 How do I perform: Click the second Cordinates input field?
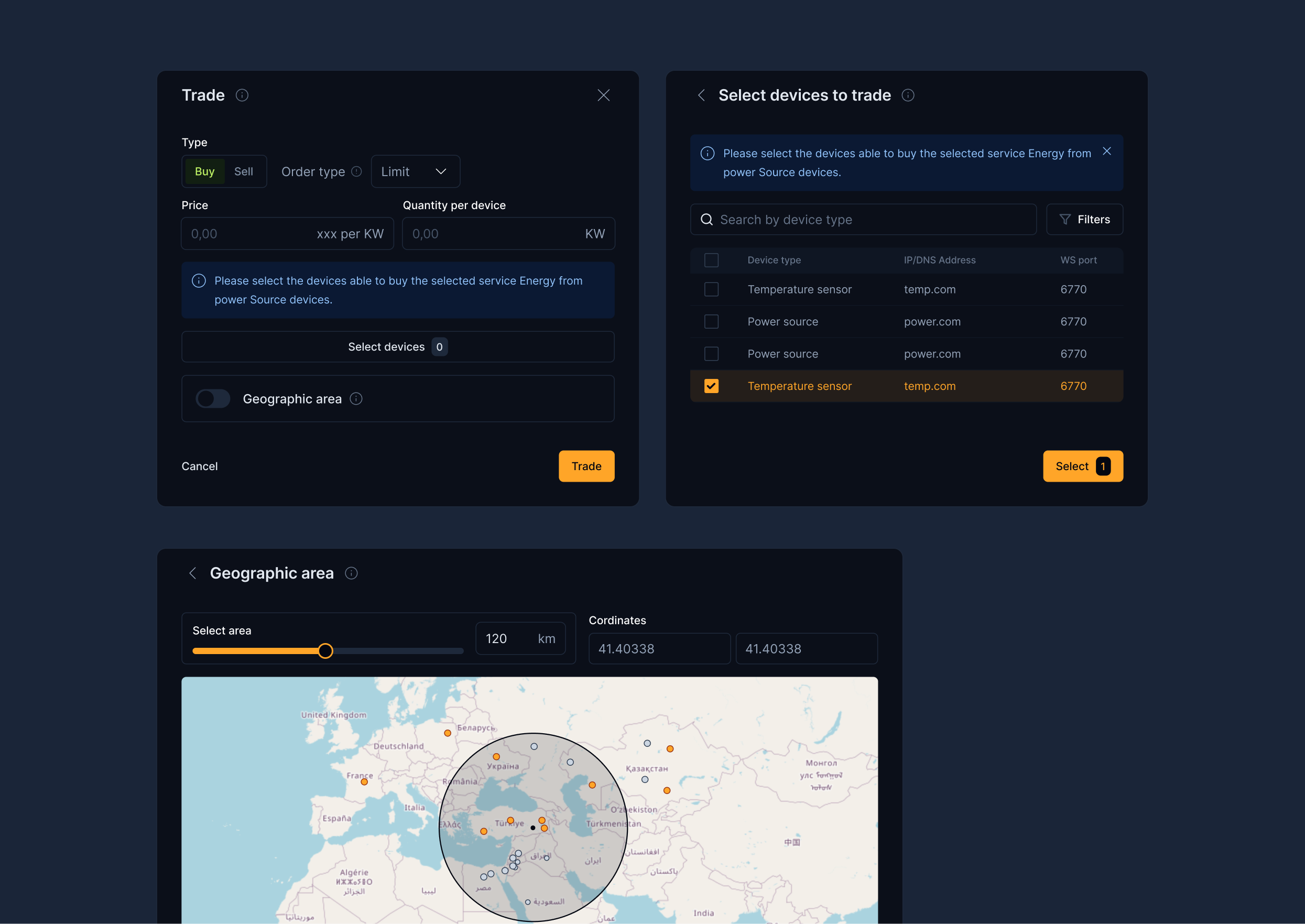click(x=806, y=649)
